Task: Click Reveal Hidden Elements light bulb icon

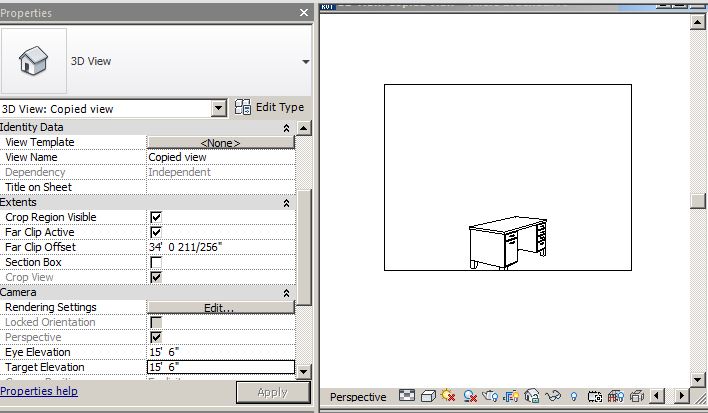Action: (573, 396)
